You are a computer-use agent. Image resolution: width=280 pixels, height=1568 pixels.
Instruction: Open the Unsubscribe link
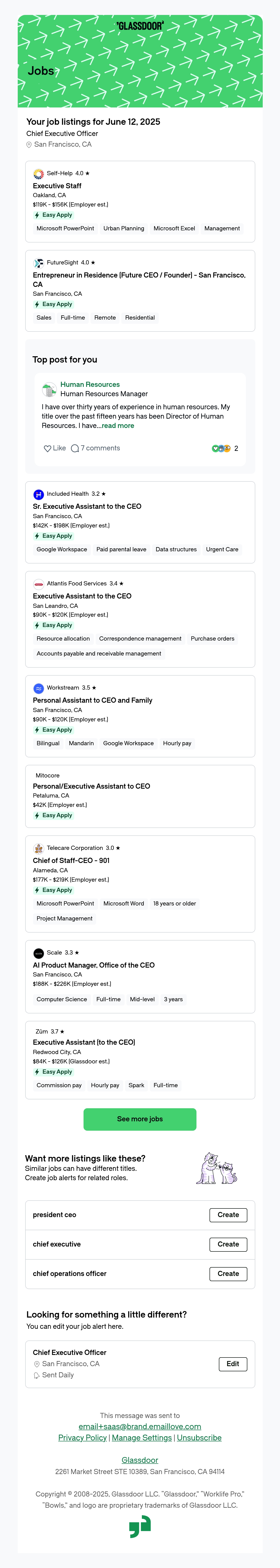(199, 1438)
